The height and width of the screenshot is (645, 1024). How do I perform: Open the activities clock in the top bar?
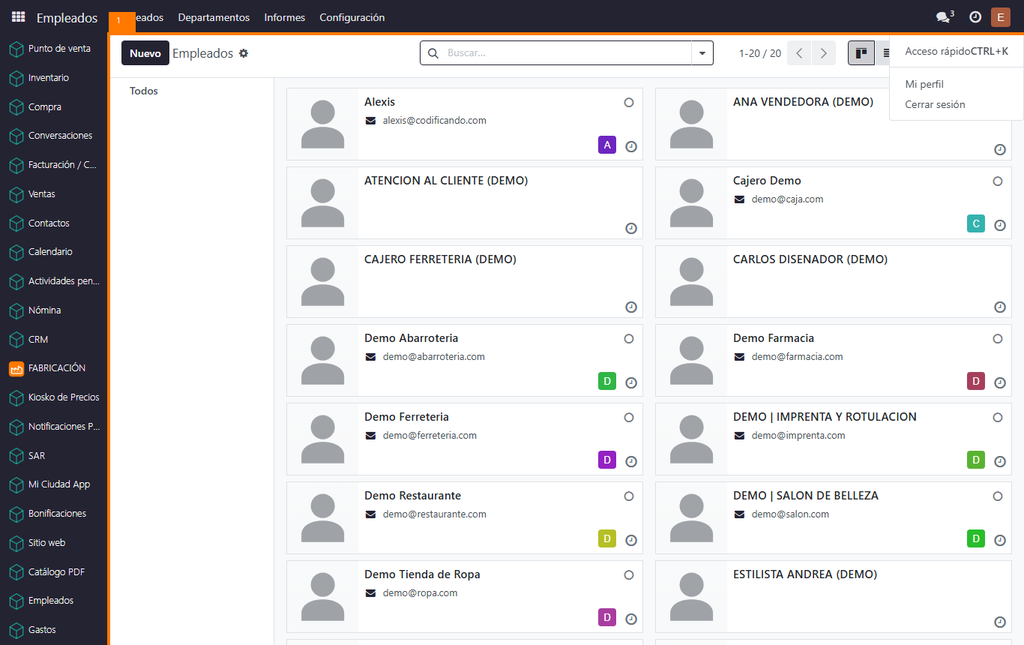pos(975,17)
